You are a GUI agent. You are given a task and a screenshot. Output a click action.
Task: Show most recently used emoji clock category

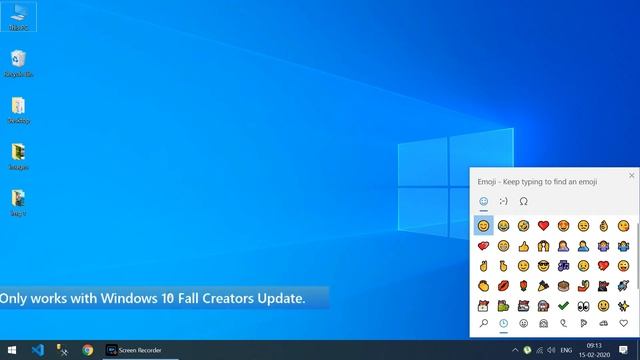[503, 324]
